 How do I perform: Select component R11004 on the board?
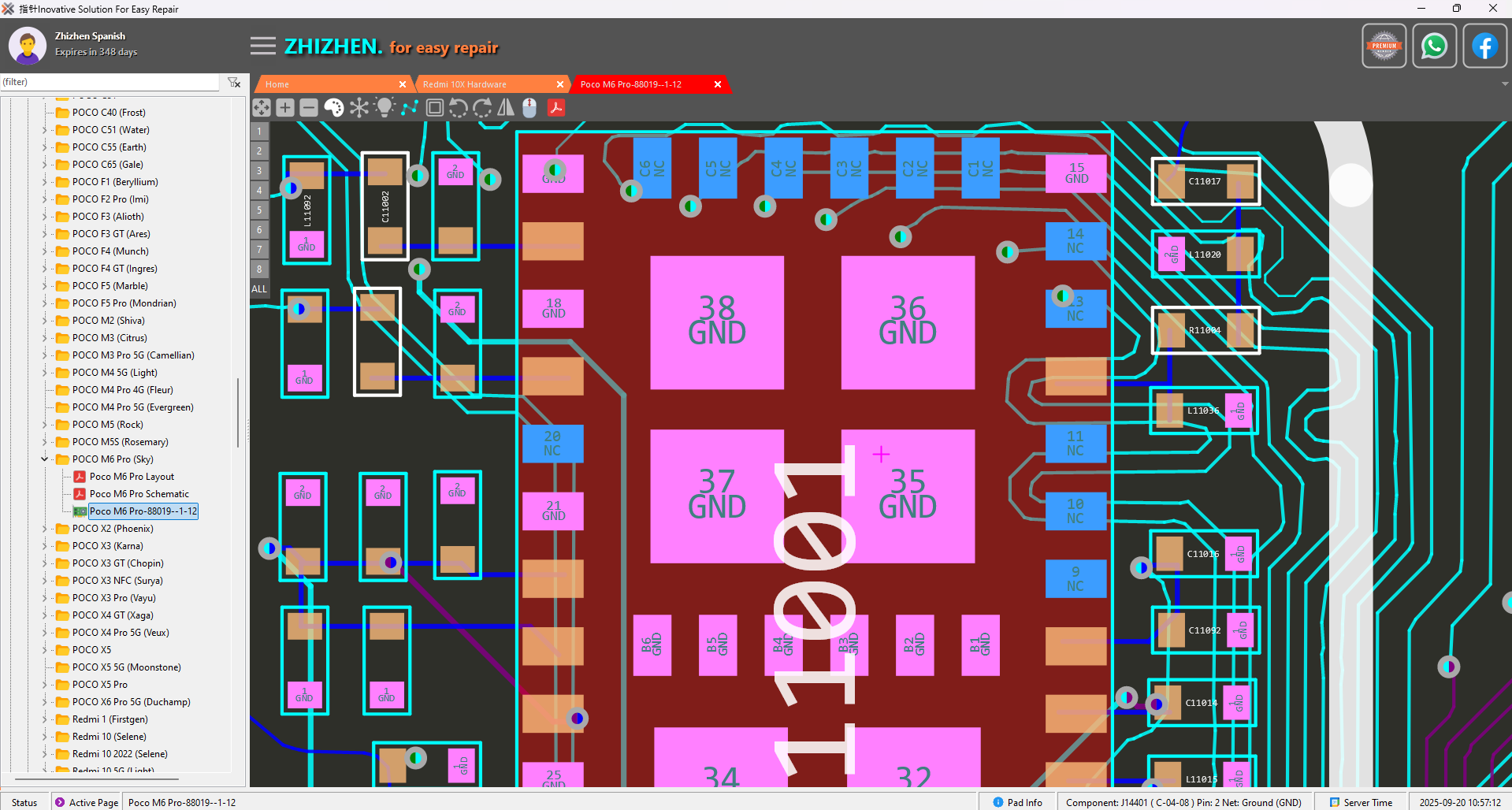(x=1206, y=330)
